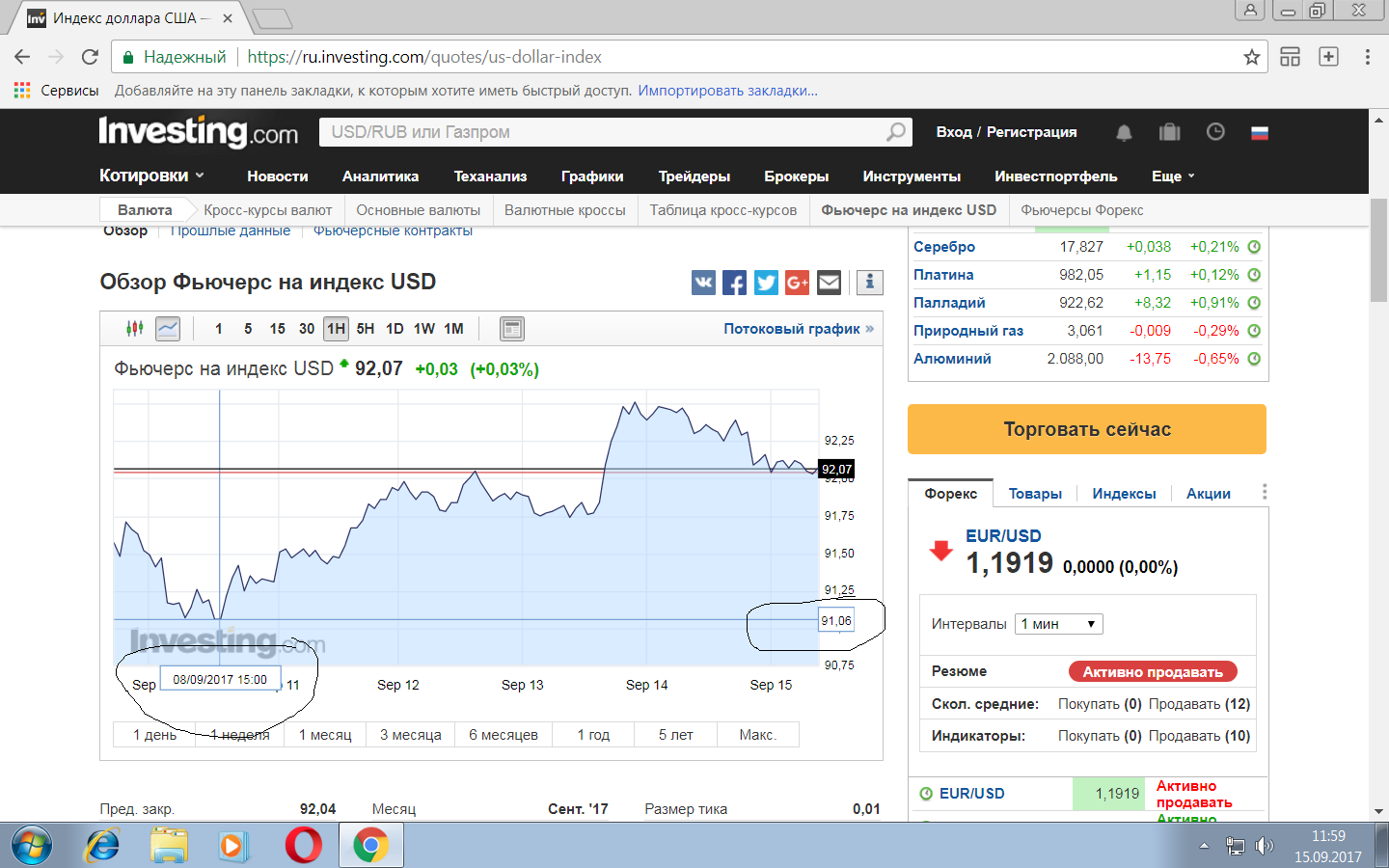The height and width of the screenshot is (868, 1389).
Task: Open the Новости navigation menu
Action: coord(278,176)
